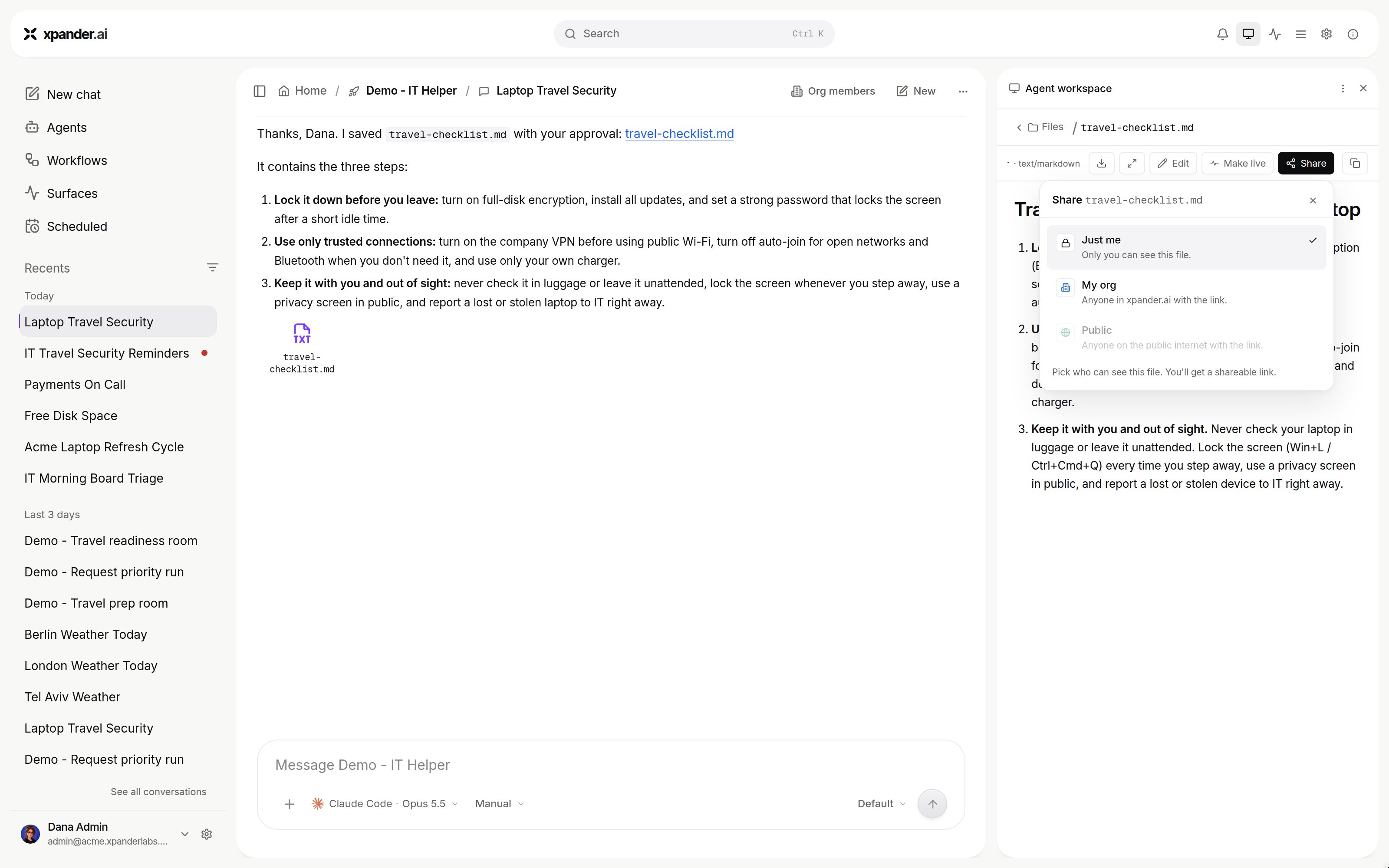Open Org members button

tap(833, 91)
